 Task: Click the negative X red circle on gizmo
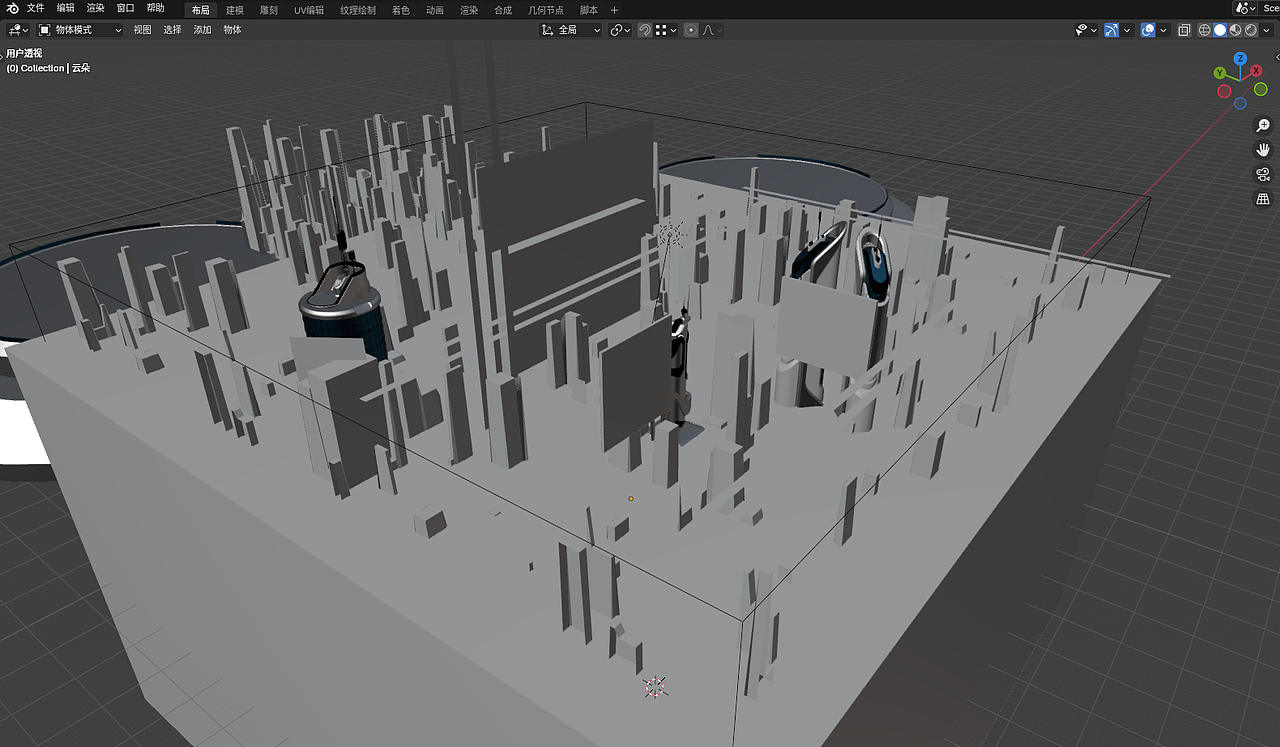click(x=1224, y=91)
